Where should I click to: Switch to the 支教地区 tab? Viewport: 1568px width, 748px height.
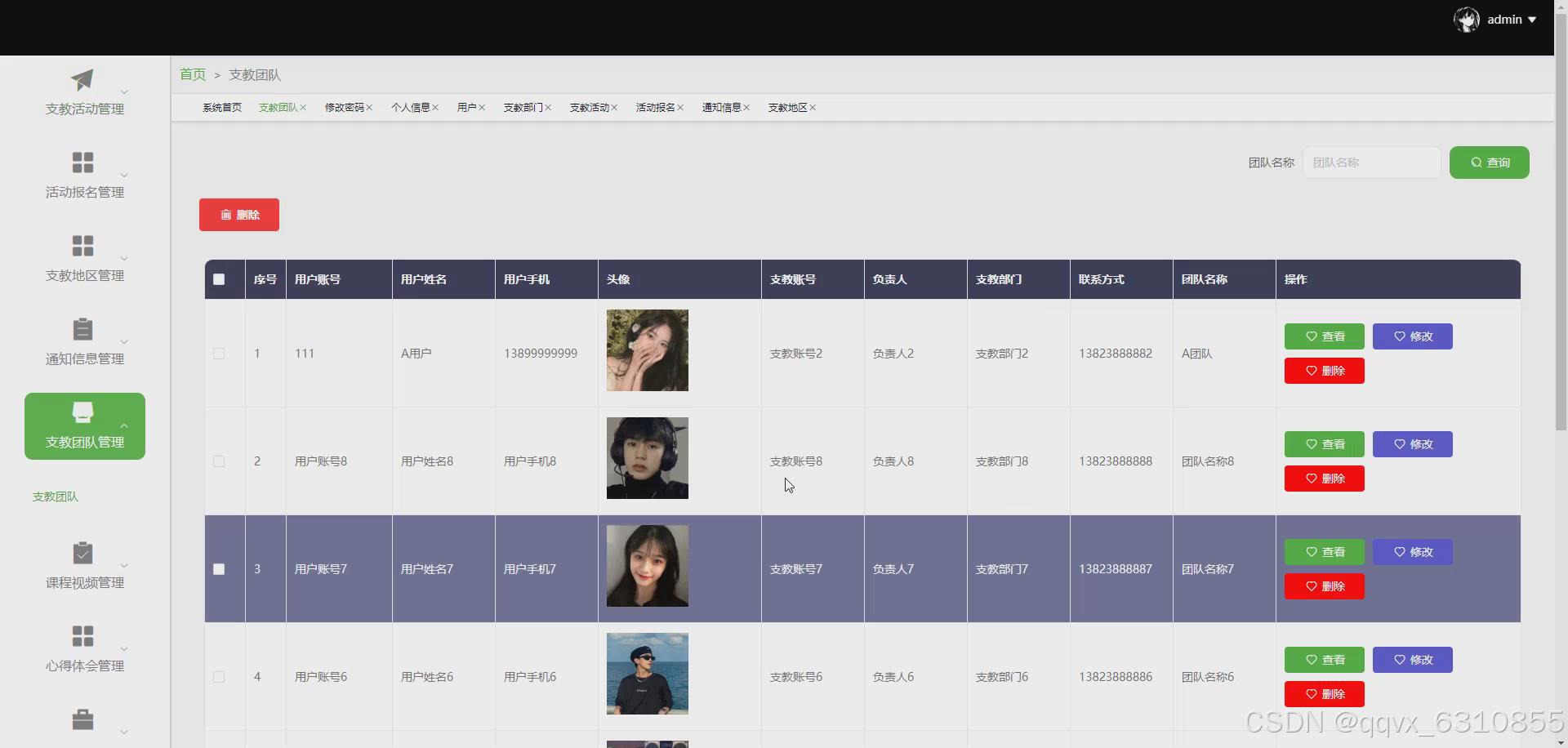tap(787, 108)
